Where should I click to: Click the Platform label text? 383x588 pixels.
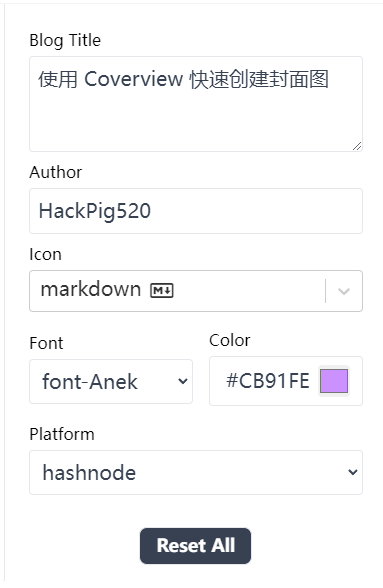point(62,434)
